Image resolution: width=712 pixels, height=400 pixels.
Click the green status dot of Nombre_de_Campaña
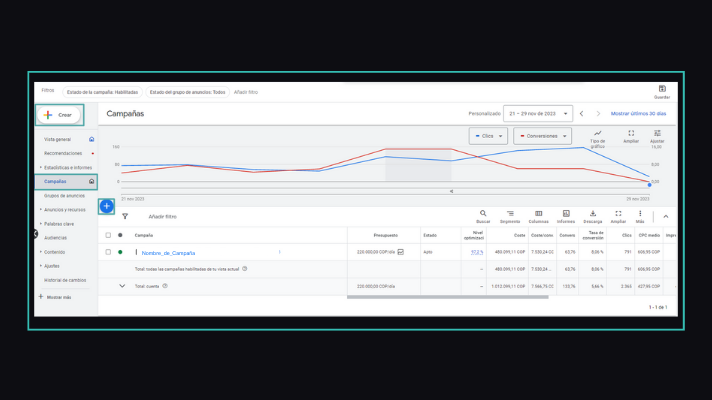click(x=120, y=252)
